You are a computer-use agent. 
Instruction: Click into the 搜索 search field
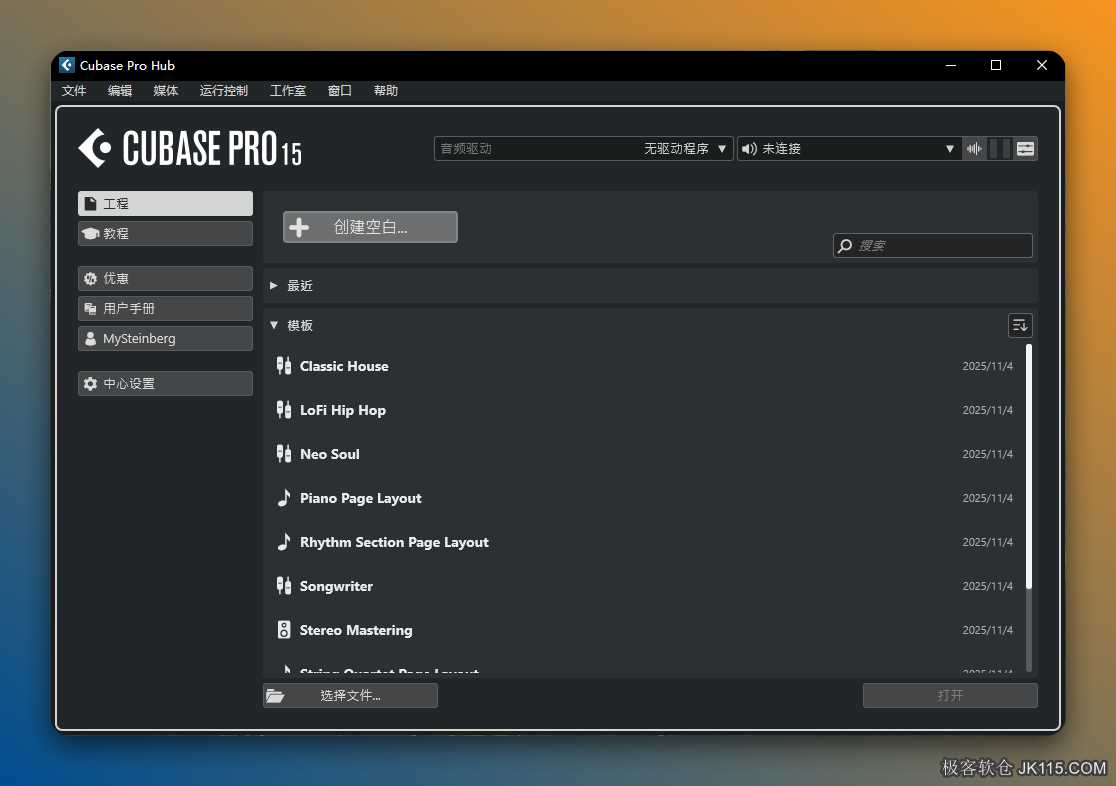932,246
